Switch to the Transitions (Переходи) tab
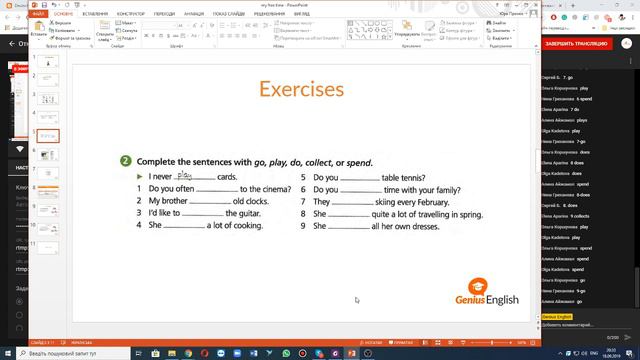Image resolution: width=640 pixels, height=360 pixels. tap(164, 14)
